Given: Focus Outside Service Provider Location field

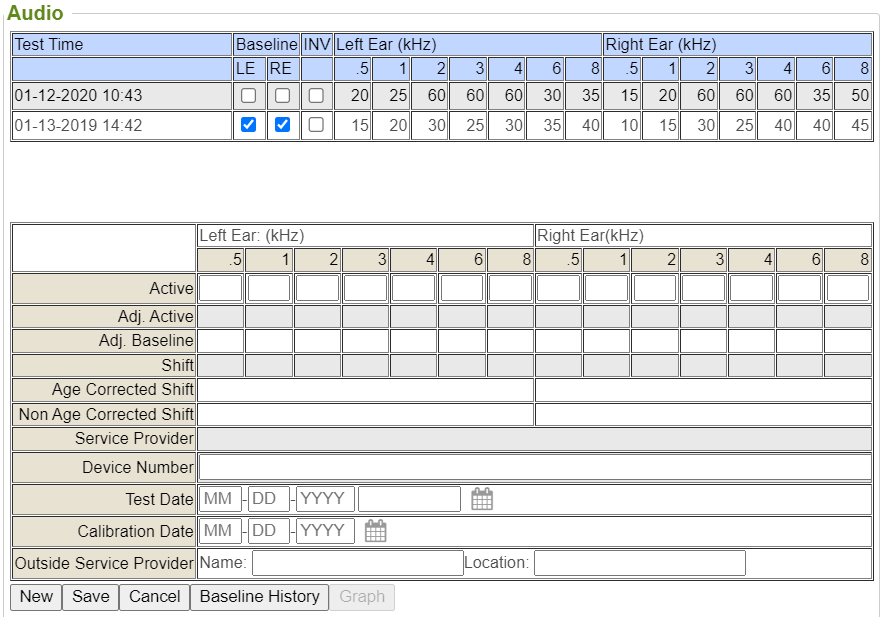Looking at the screenshot, I should pos(639,563).
